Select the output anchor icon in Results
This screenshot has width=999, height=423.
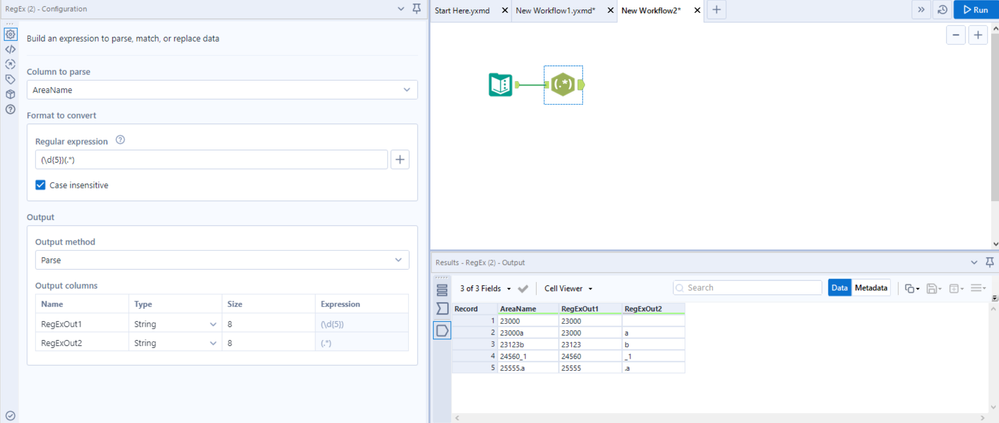(442, 330)
